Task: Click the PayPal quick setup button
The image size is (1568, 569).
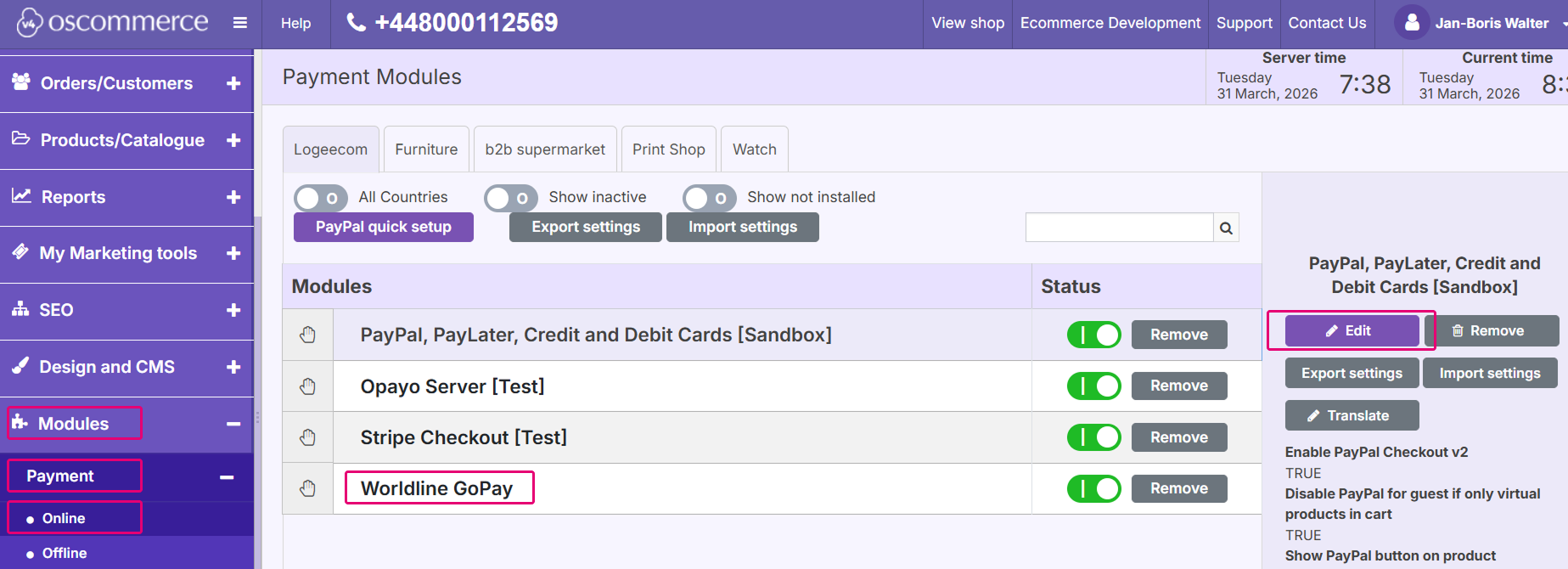Action: 383,227
